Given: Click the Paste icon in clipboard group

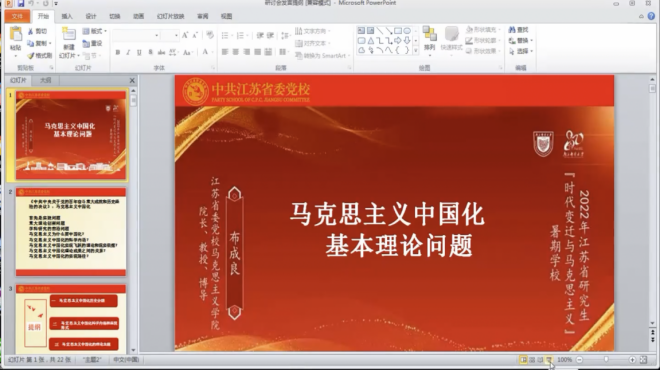Looking at the screenshot, I should (x=16, y=34).
